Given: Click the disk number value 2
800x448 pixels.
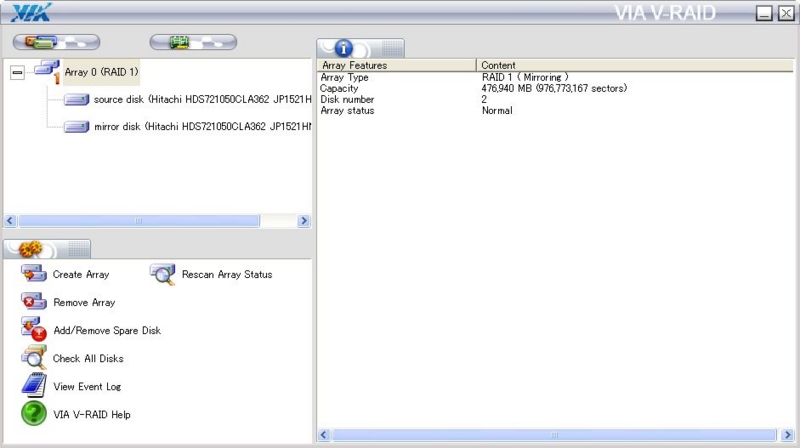Looking at the screenshot, I should pos(484,99).
